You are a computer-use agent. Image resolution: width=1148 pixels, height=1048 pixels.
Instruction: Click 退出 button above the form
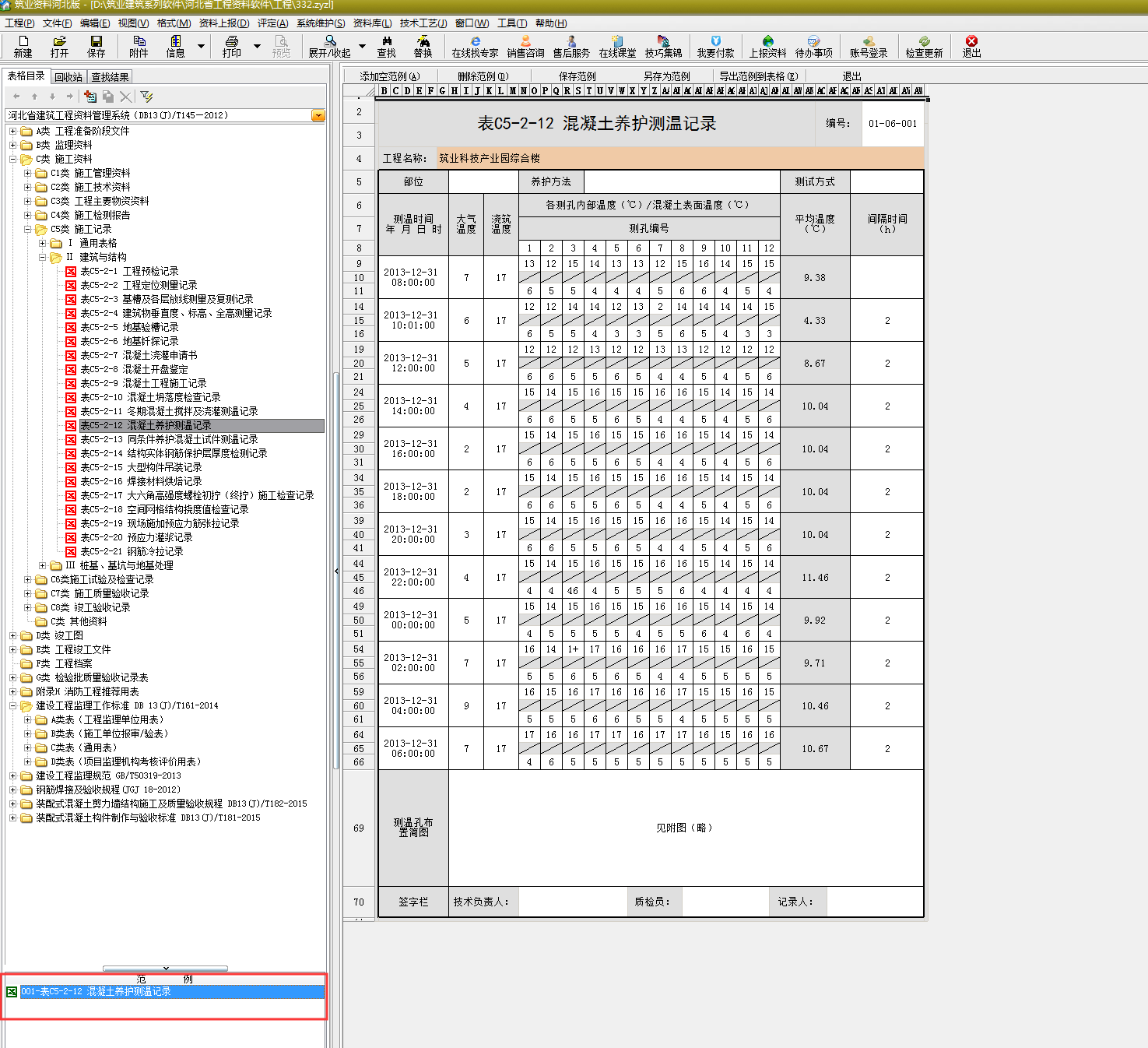click(x=851, y=76)
